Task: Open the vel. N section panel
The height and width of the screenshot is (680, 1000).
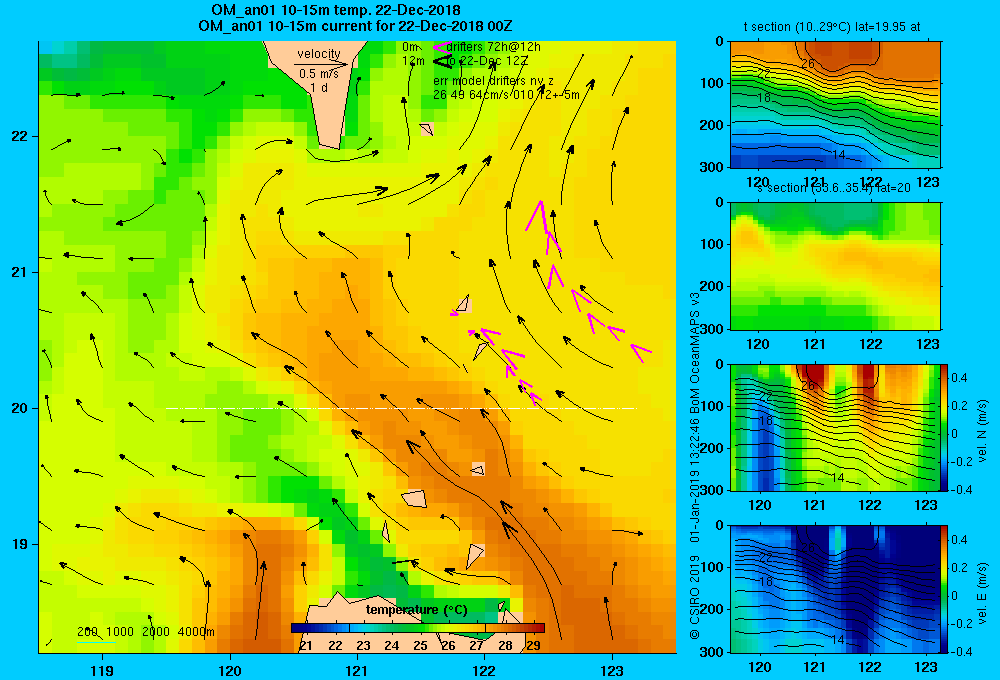Action: click(x=835, y=427)
